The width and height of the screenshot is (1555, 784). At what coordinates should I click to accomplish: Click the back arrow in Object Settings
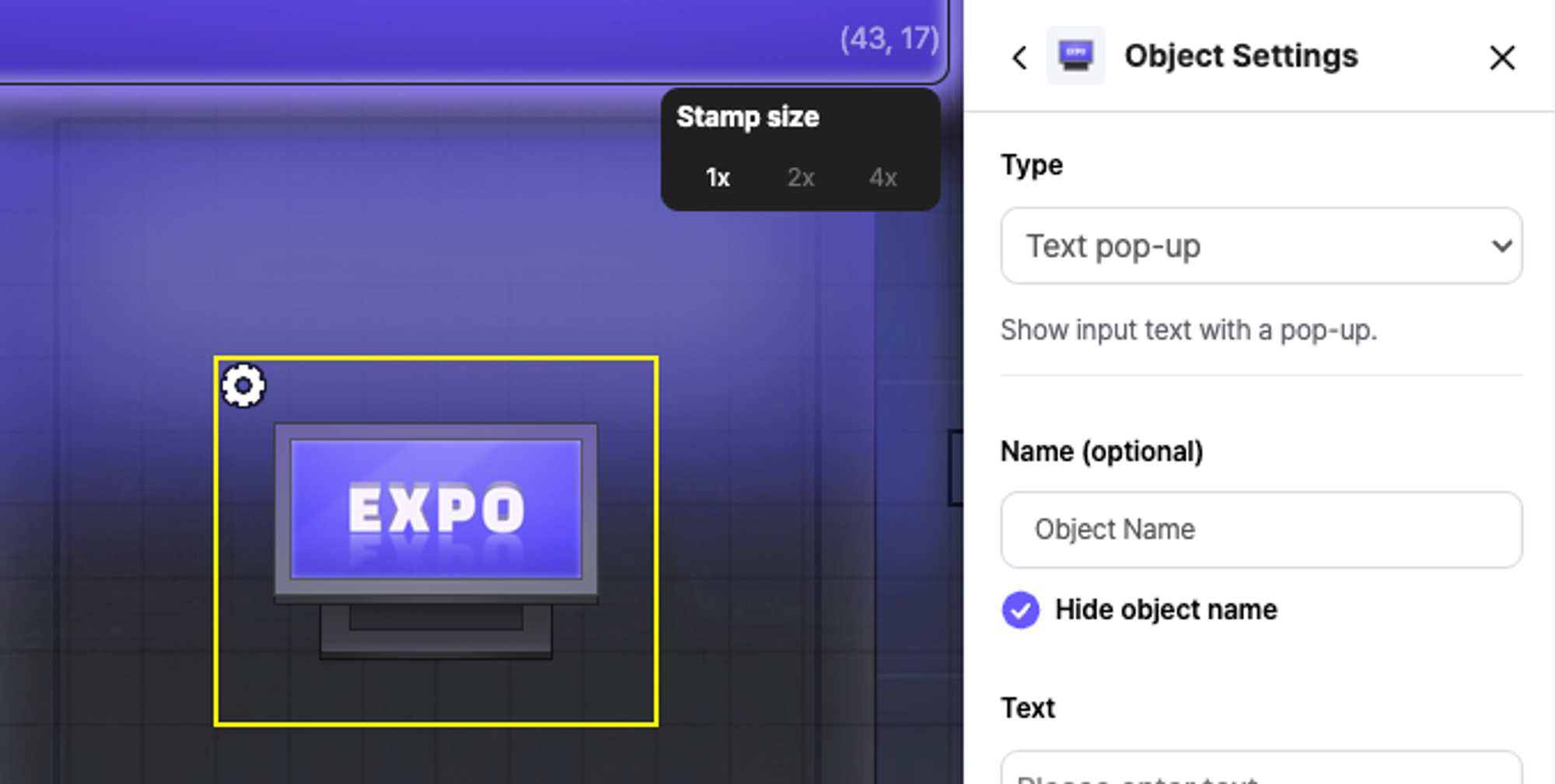tap(1019, 57)
